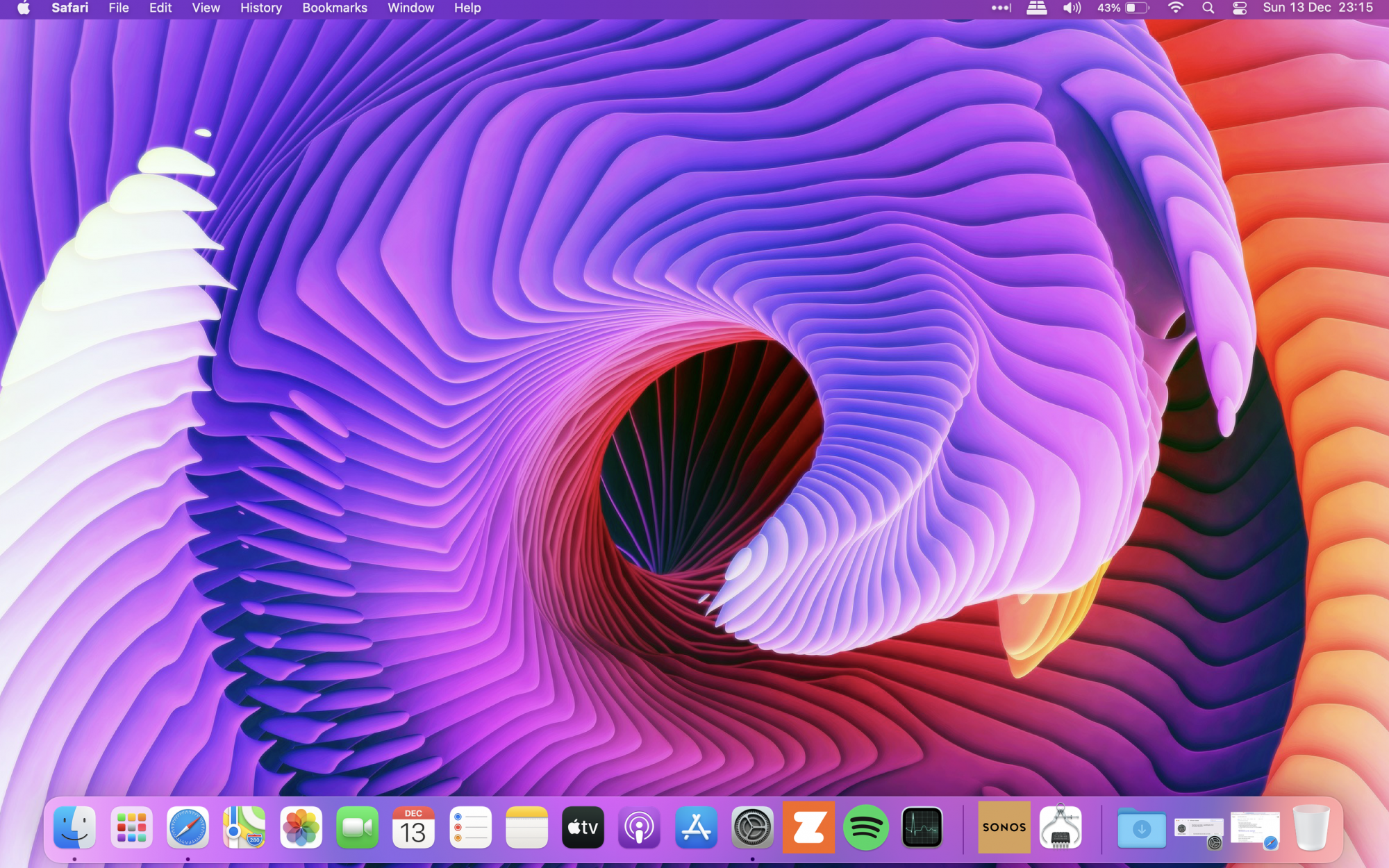1389x868 pixels.
Task: Open the Sonos app in the Dock
Action: coord(1004,827)
